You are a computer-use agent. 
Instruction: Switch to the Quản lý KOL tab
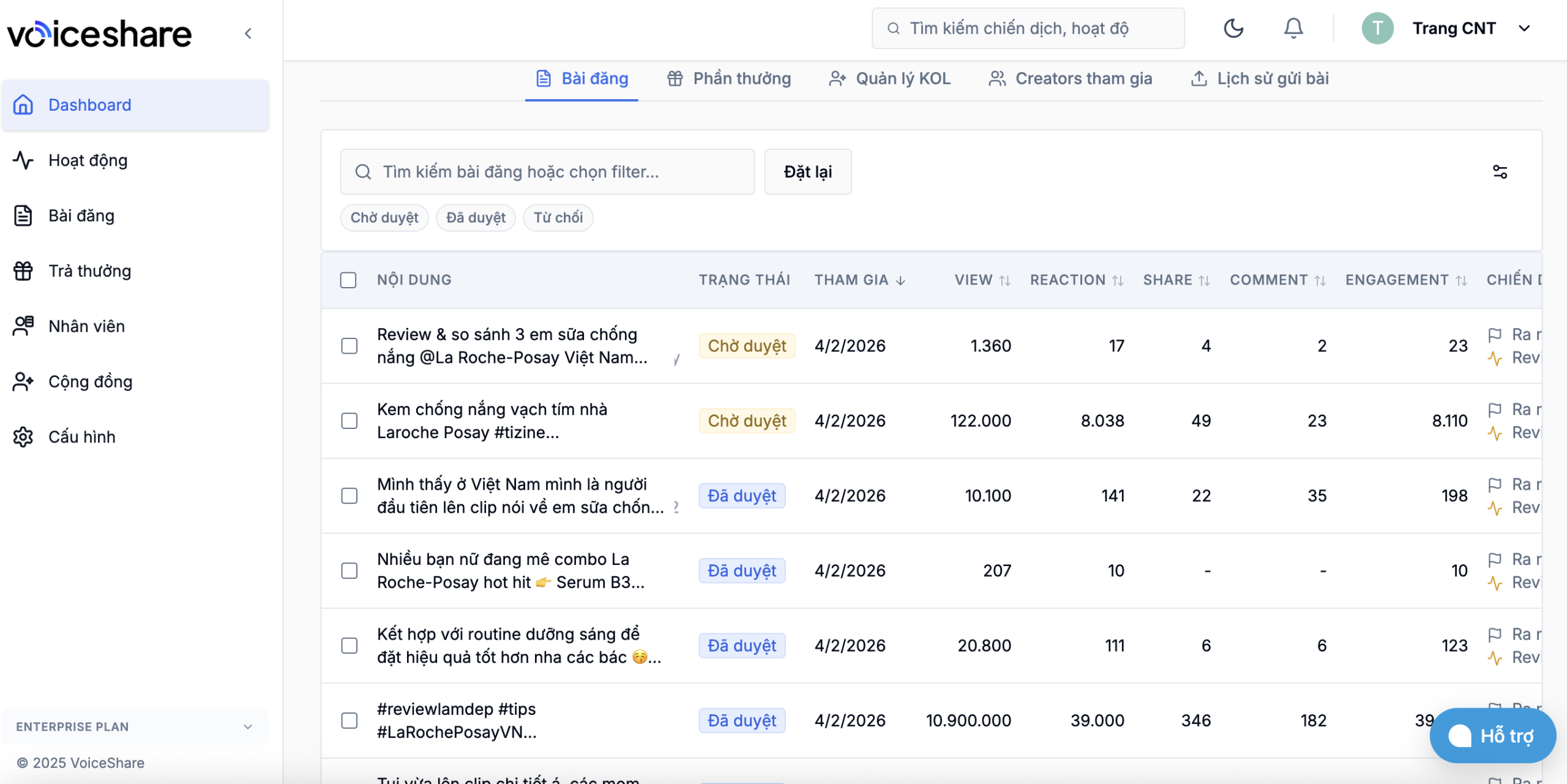click(x=889, y=79)
